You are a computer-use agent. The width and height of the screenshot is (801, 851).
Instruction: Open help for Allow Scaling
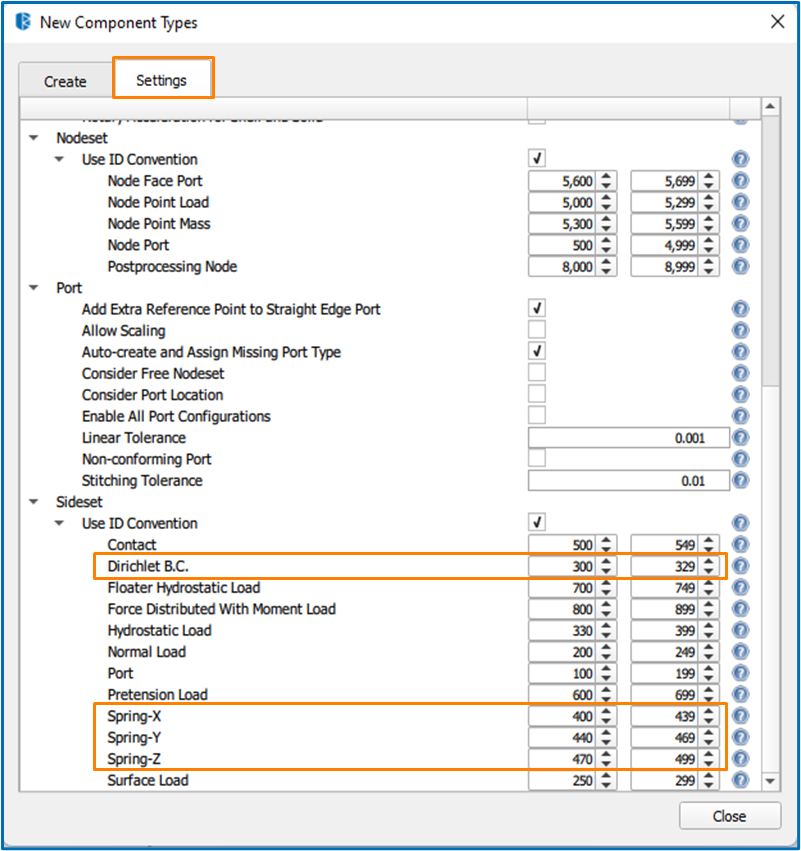pos(740,331)
